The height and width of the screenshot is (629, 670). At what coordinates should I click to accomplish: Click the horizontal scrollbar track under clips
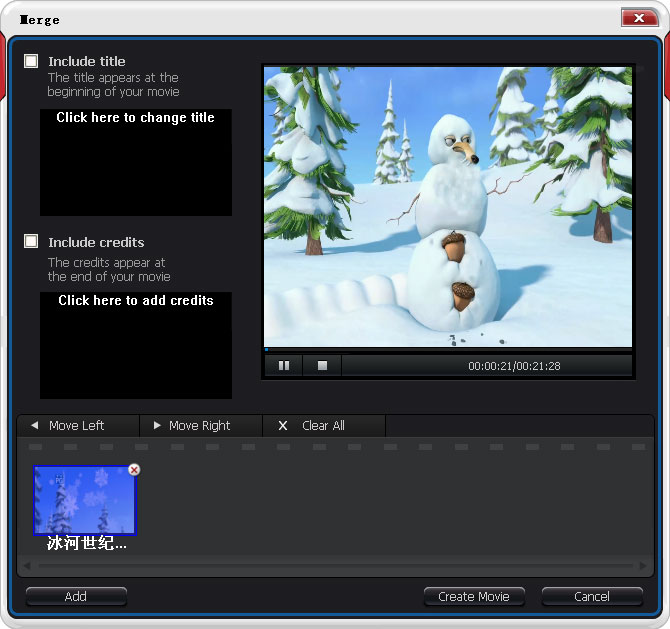click(x=335, y=566)
